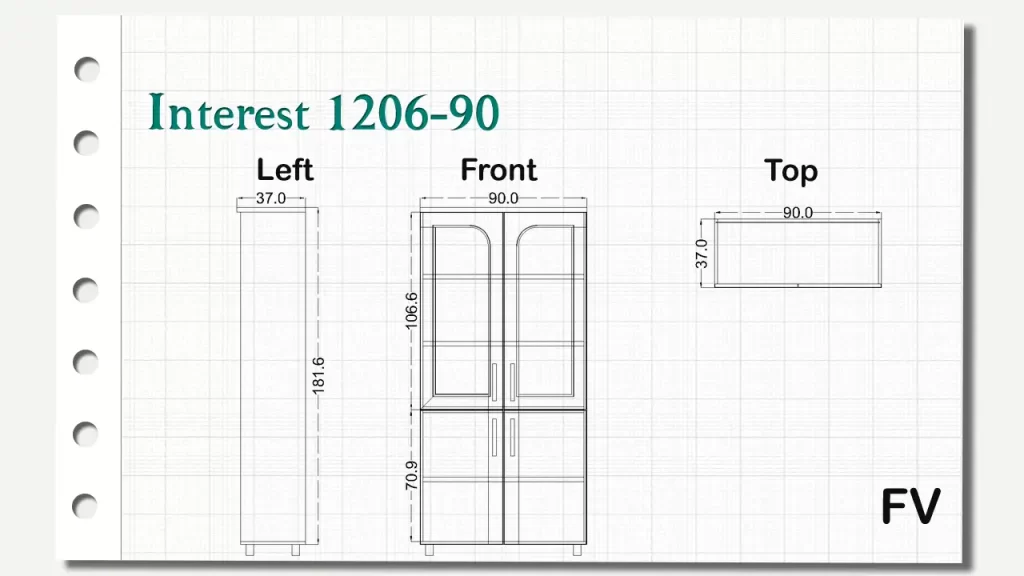
Task: Click the 37.0 depth above the left view
Action: coord(270,199)
